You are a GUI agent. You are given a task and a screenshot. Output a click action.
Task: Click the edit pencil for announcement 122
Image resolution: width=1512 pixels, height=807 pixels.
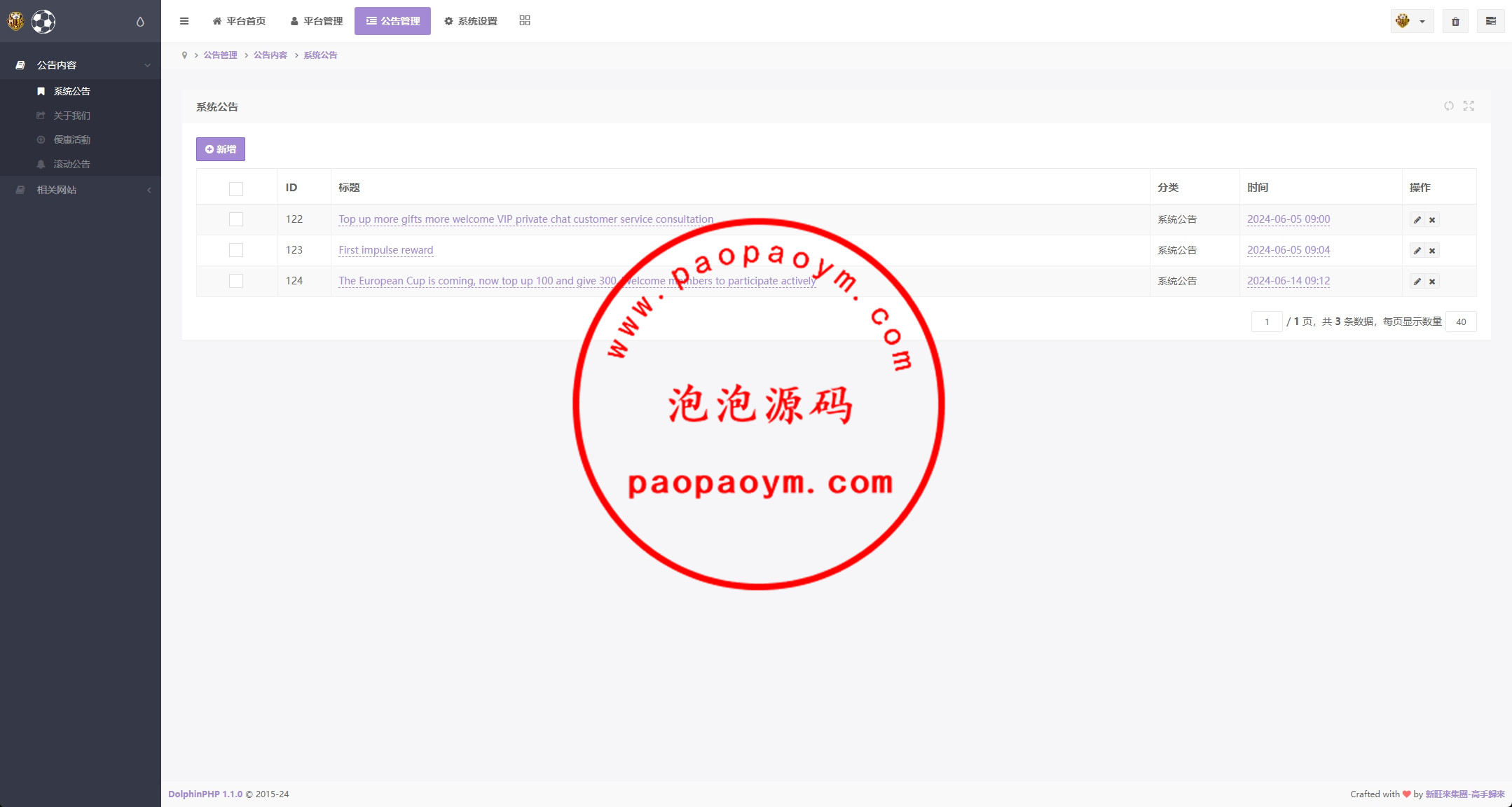tap(1417, 220)
